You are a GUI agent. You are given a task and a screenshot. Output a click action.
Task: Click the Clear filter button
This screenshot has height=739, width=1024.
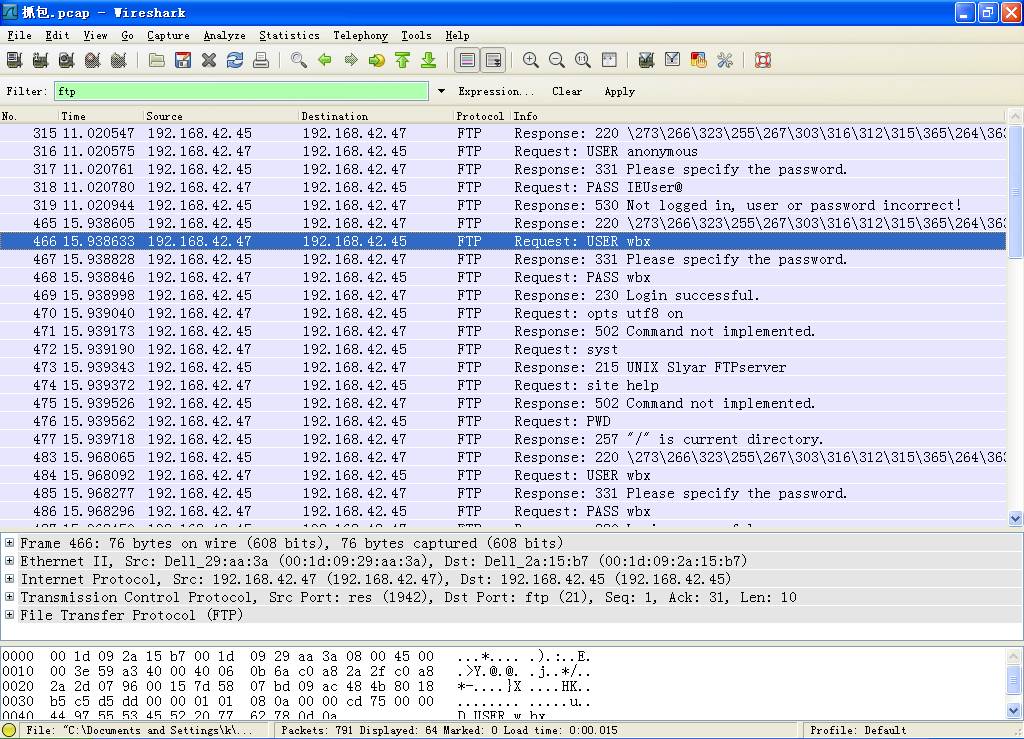(x=567, y=91)
